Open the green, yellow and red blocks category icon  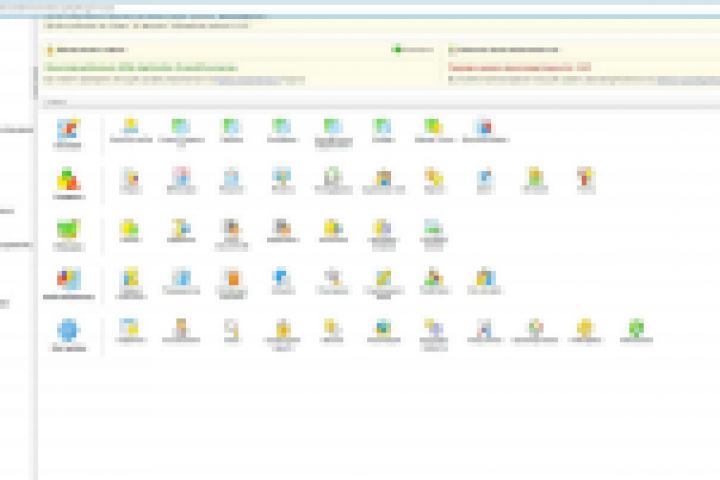pos(68,179)
